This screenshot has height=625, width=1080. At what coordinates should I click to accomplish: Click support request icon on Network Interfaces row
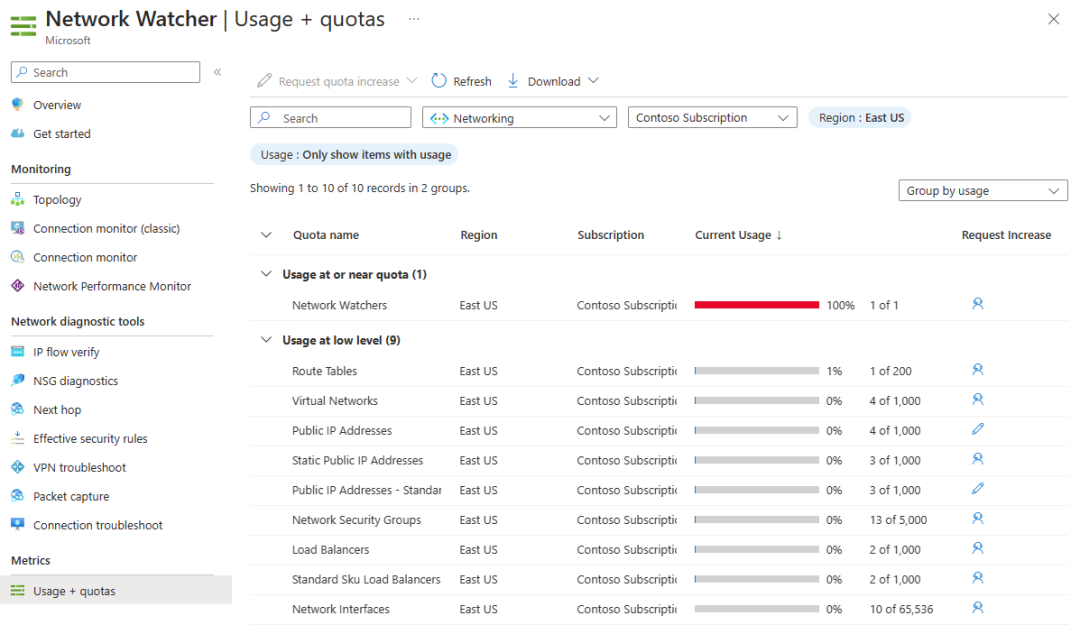point(978,608)
